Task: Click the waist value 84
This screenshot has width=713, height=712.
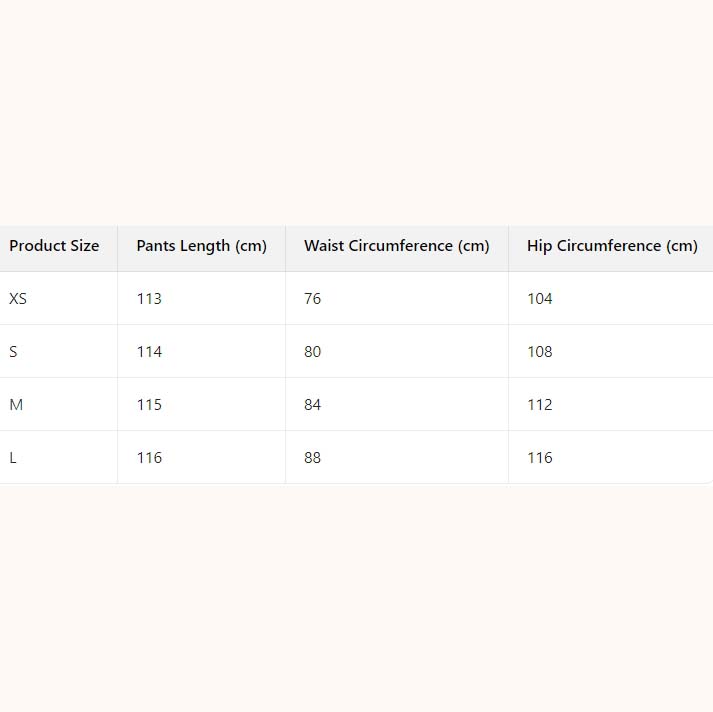Action: point(312,405)
